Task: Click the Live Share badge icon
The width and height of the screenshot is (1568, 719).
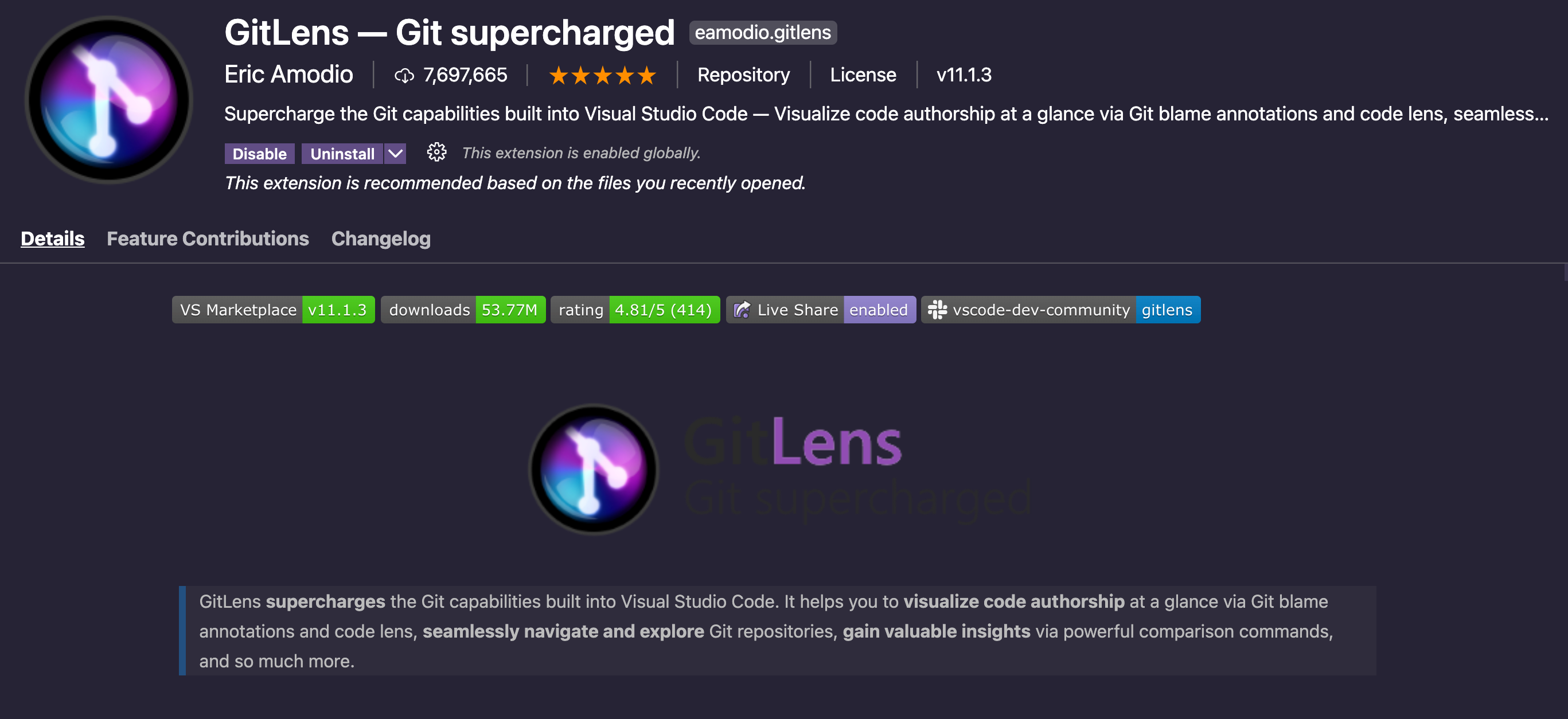Action: click(x=742, y=310)
